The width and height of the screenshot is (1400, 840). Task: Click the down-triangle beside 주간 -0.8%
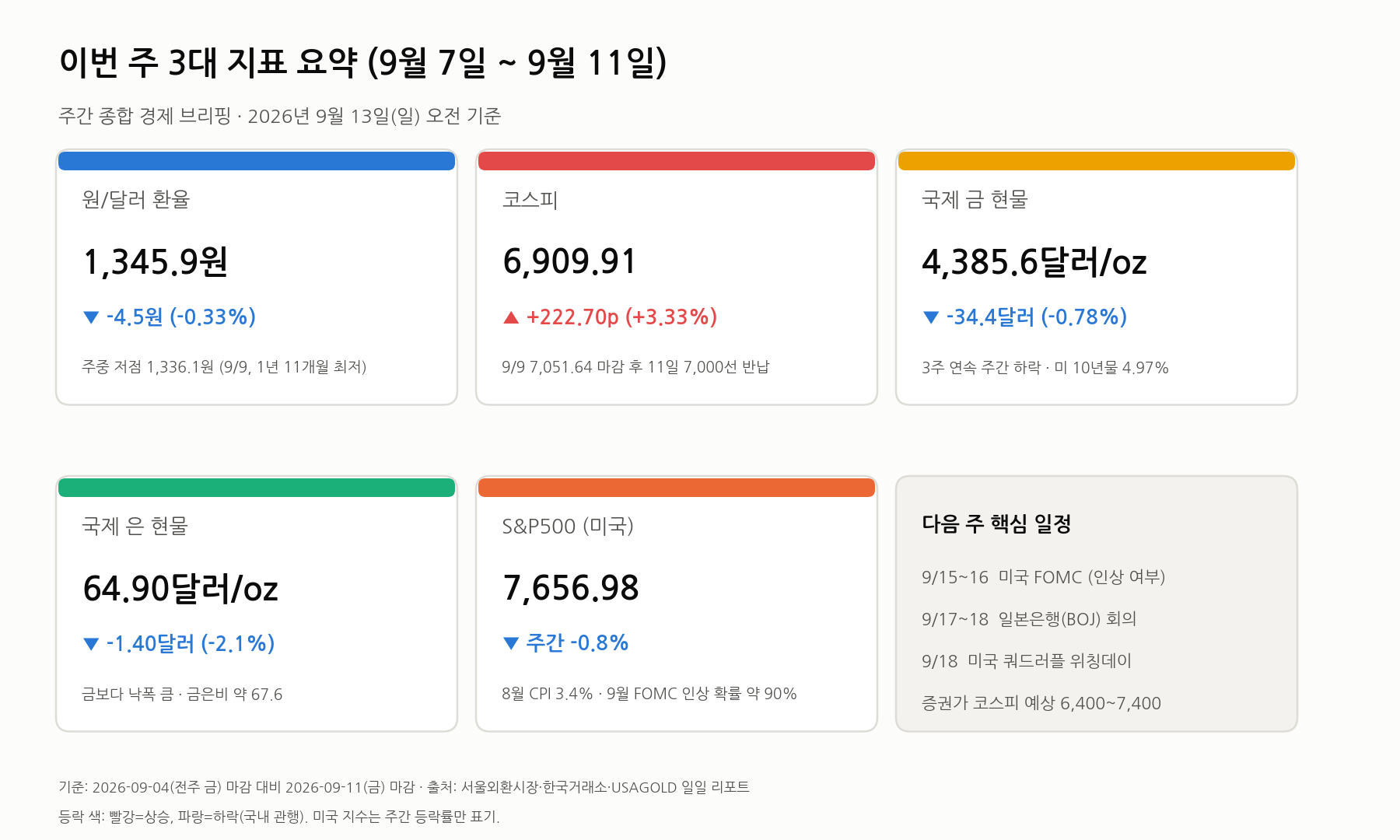coord(511,643)
